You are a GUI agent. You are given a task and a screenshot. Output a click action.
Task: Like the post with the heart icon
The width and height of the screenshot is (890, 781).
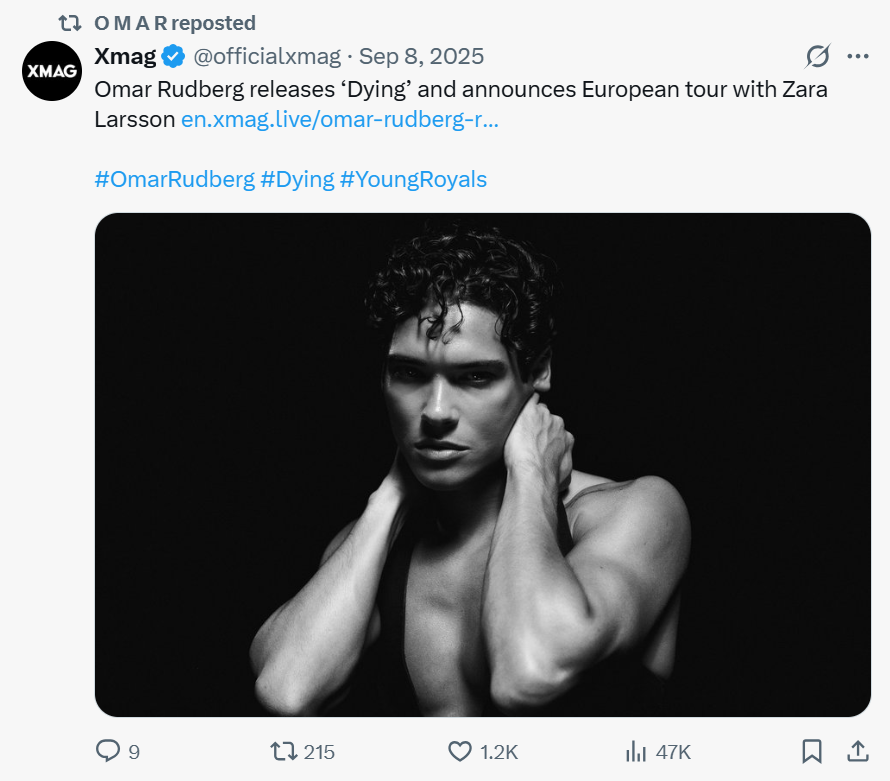pos(459,751)
